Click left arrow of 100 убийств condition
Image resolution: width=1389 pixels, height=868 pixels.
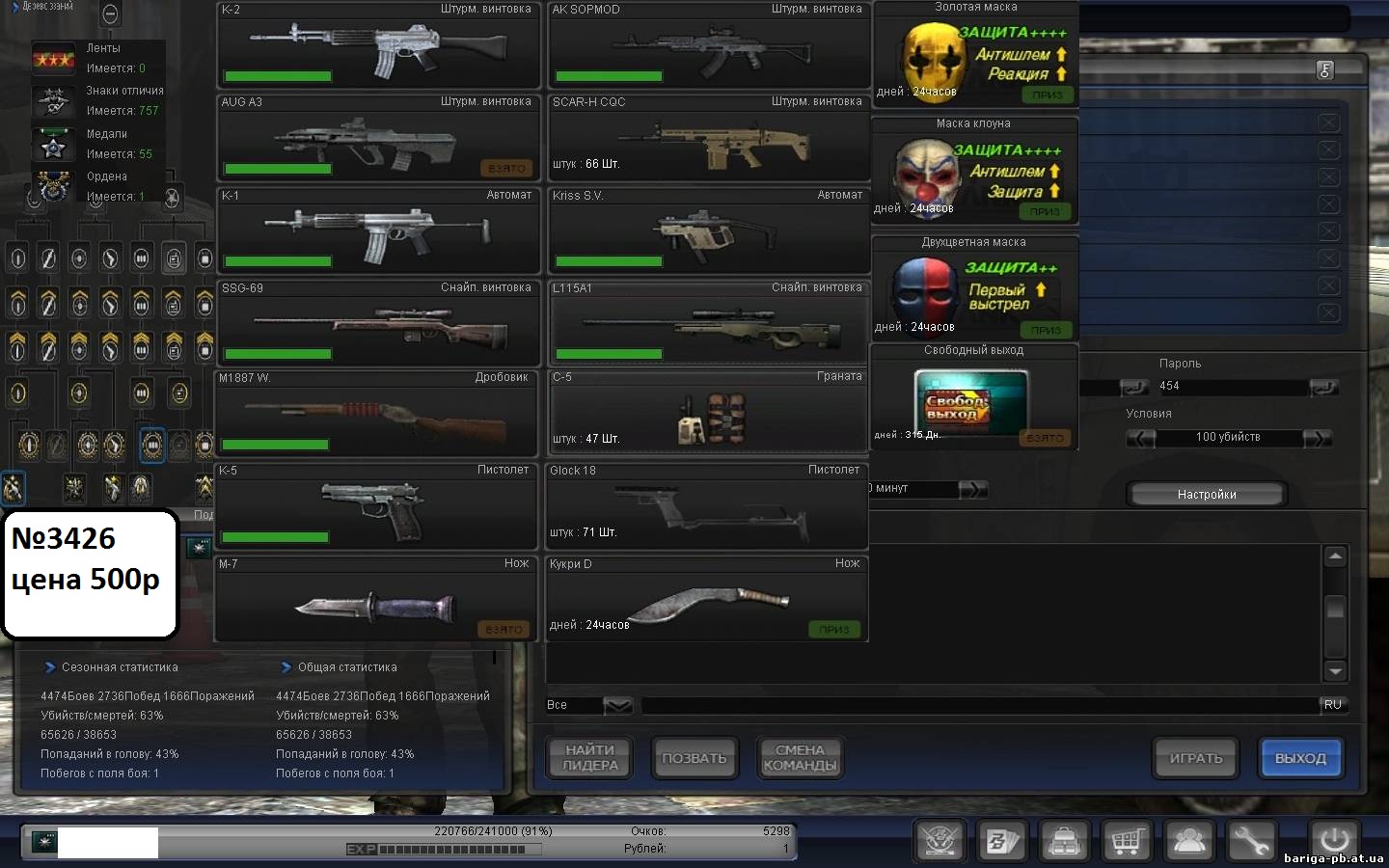[x=1140, y=438]
